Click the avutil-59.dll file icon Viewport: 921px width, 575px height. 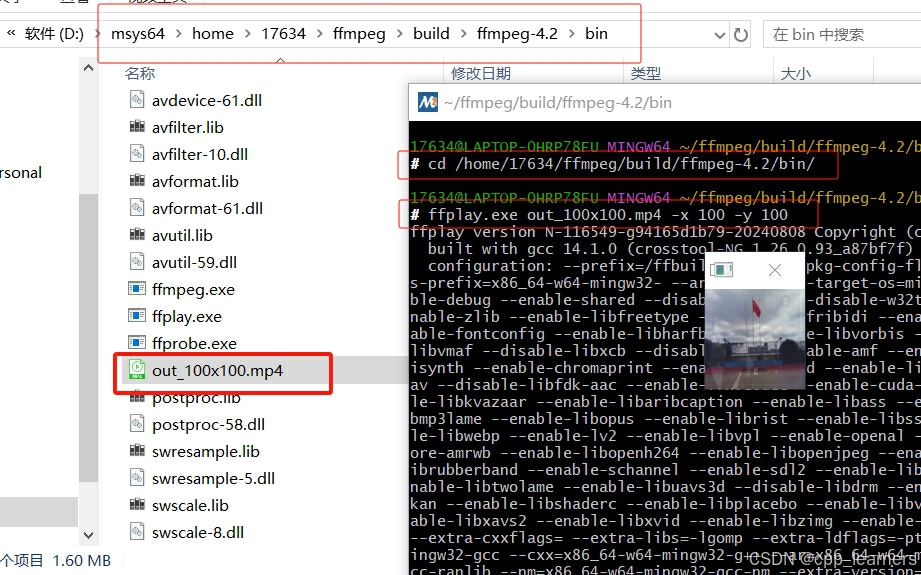pyautogui.click(x=137, y=262)
